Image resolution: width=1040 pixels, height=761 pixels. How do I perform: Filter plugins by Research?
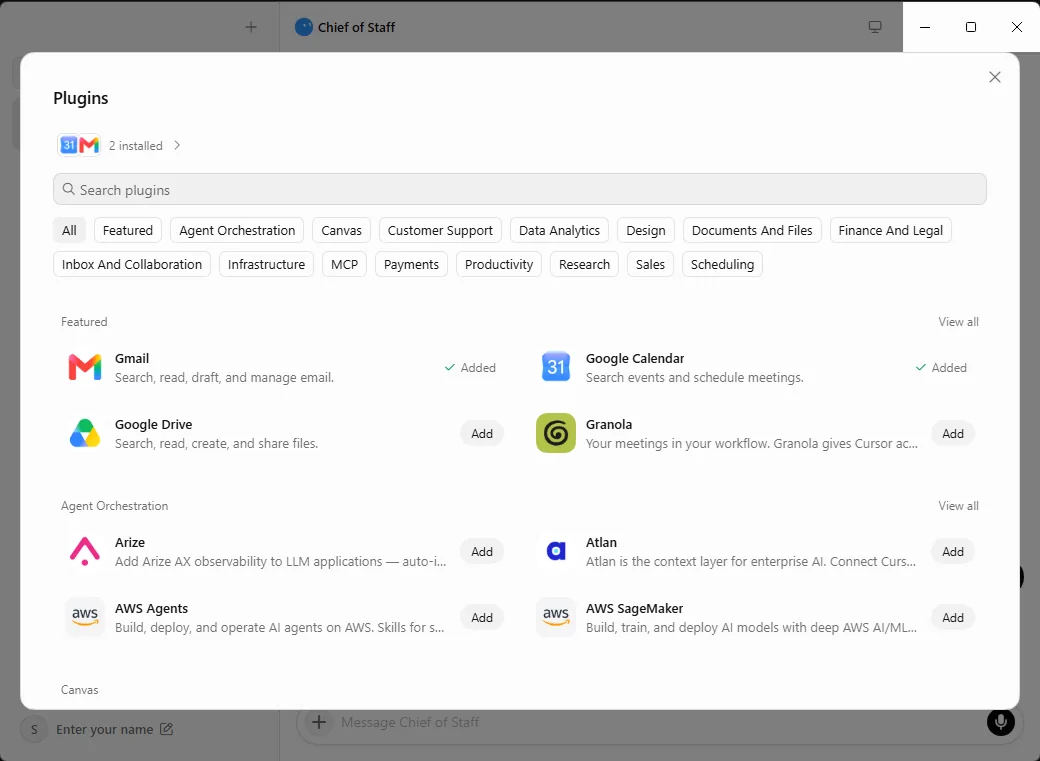(x=584, y=264)
